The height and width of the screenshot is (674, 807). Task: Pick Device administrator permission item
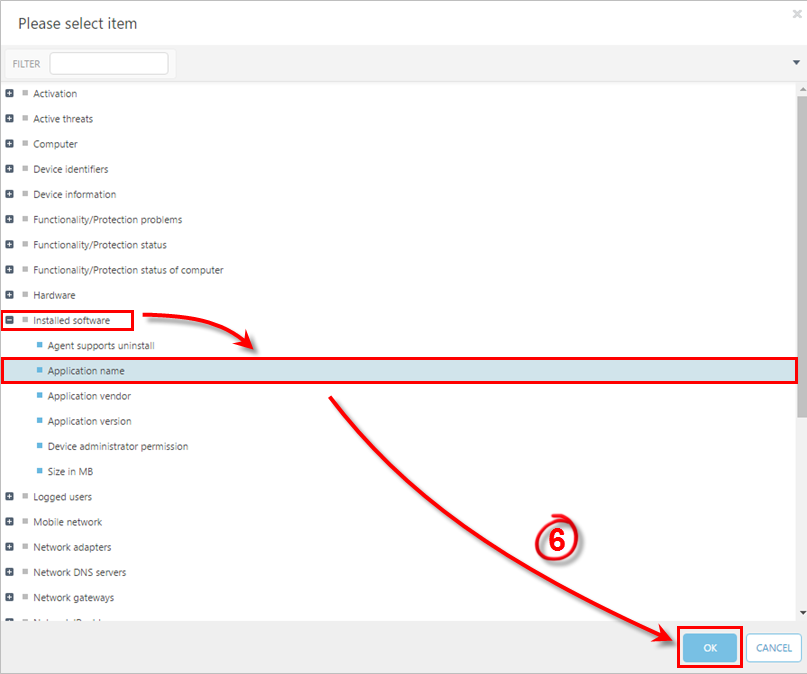[118, 447]
